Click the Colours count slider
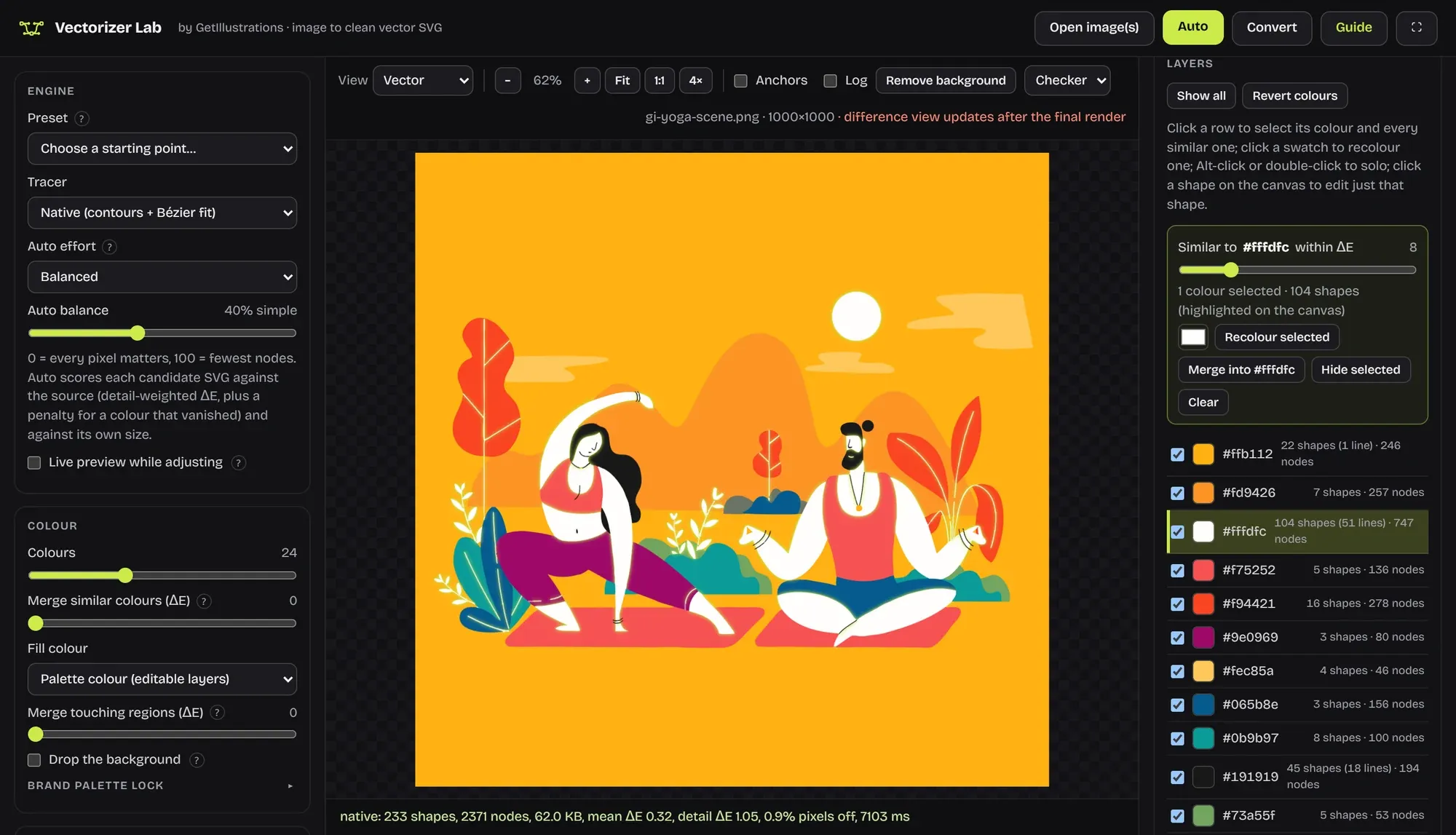Screen dimensions: 1456x835 click(162, 576)
